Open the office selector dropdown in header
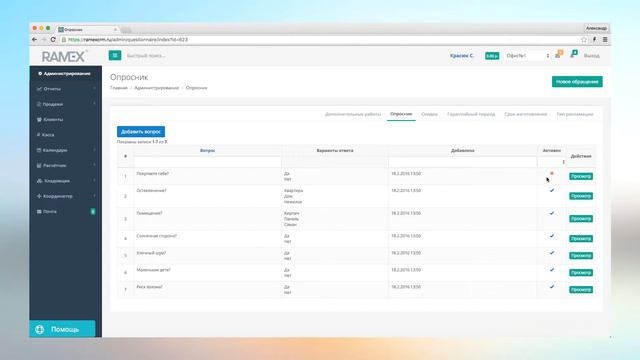 coord(527,56)
